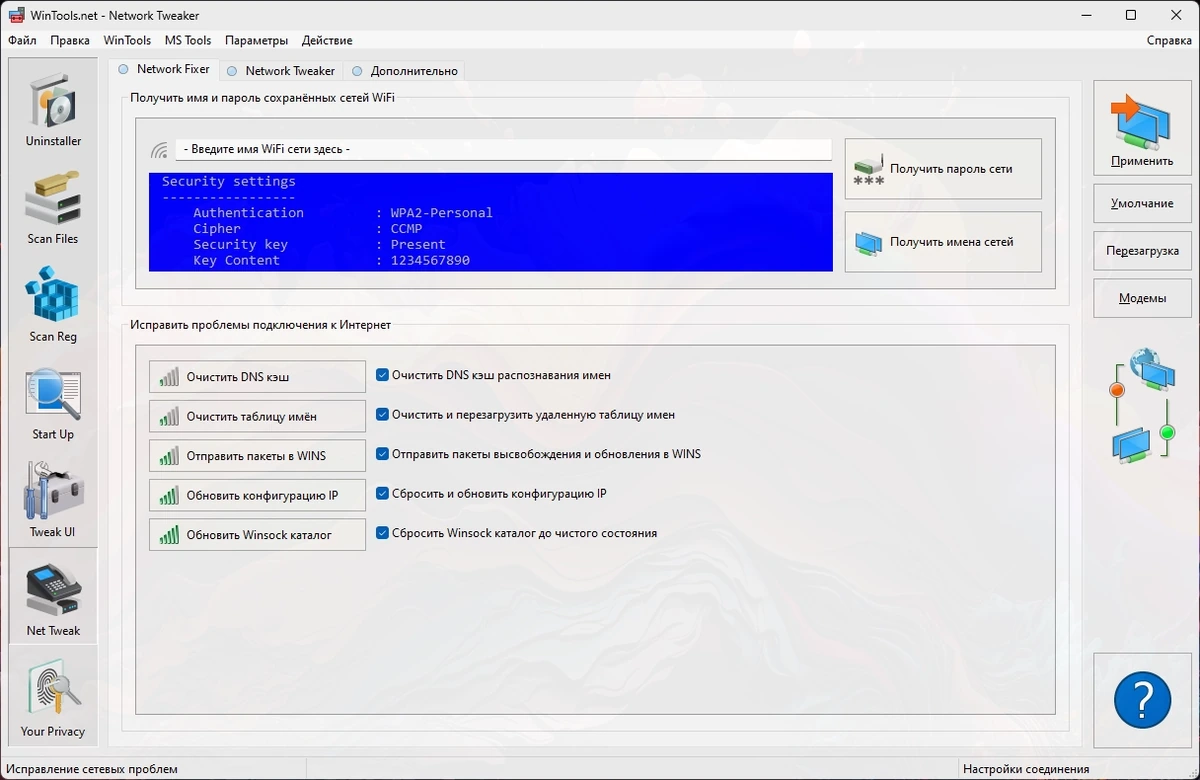Image resolution: width=1200 pixels, height=780 pixels.
Task: Open the Start Up manager
Action: [x=53, y=402]
